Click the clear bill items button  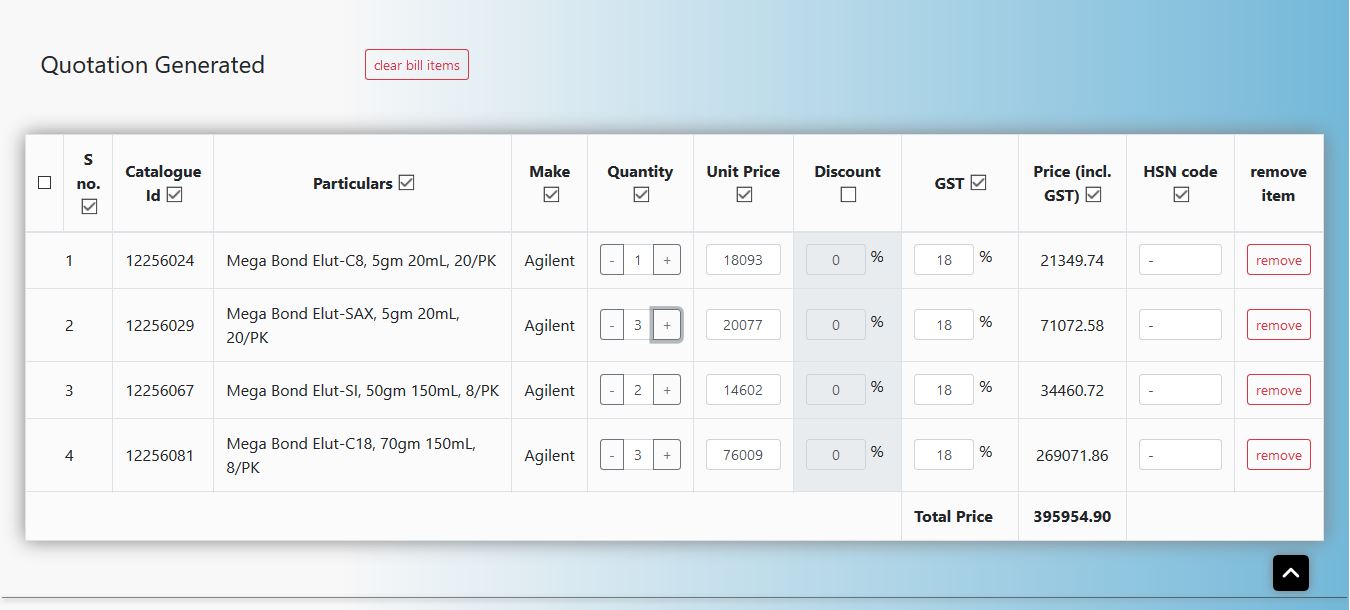click(x=417, y=65)
